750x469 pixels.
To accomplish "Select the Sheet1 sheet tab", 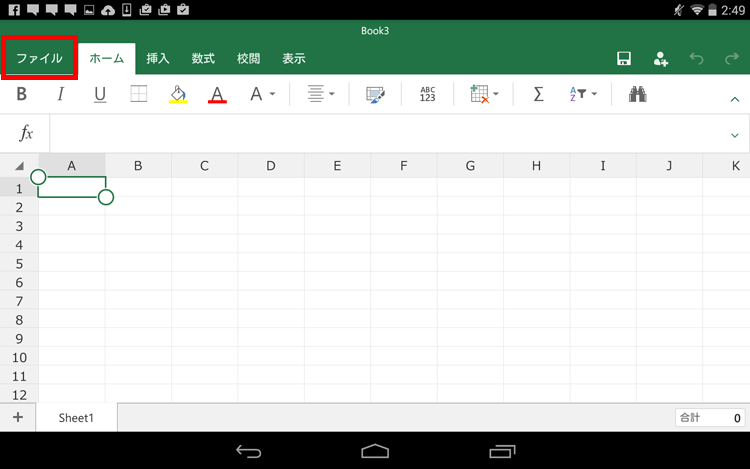I will pos(76,418).
